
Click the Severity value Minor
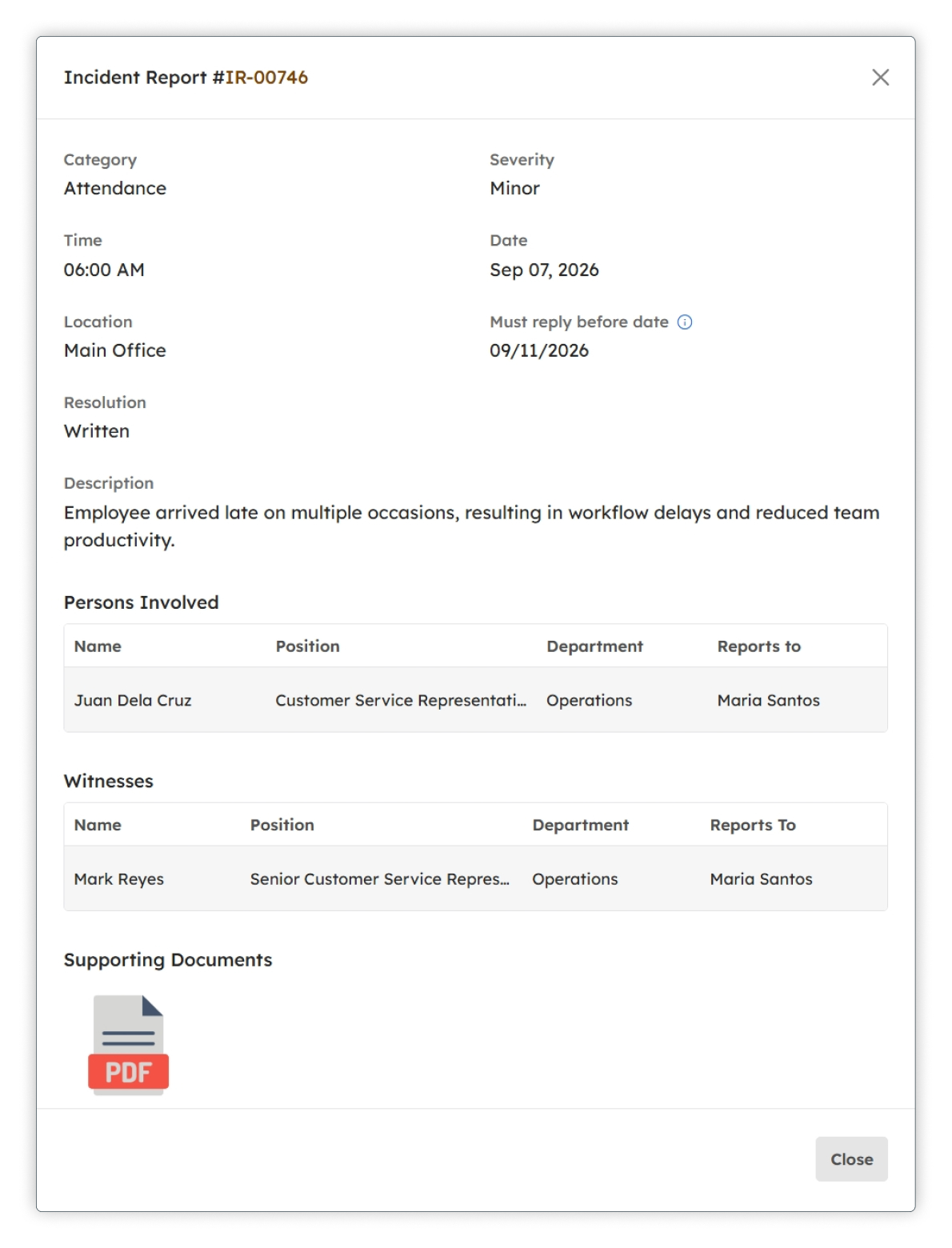(x=514, y=188)
